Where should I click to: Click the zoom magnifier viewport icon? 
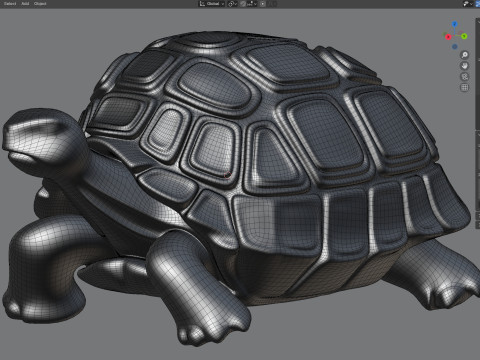coord(464,55)
